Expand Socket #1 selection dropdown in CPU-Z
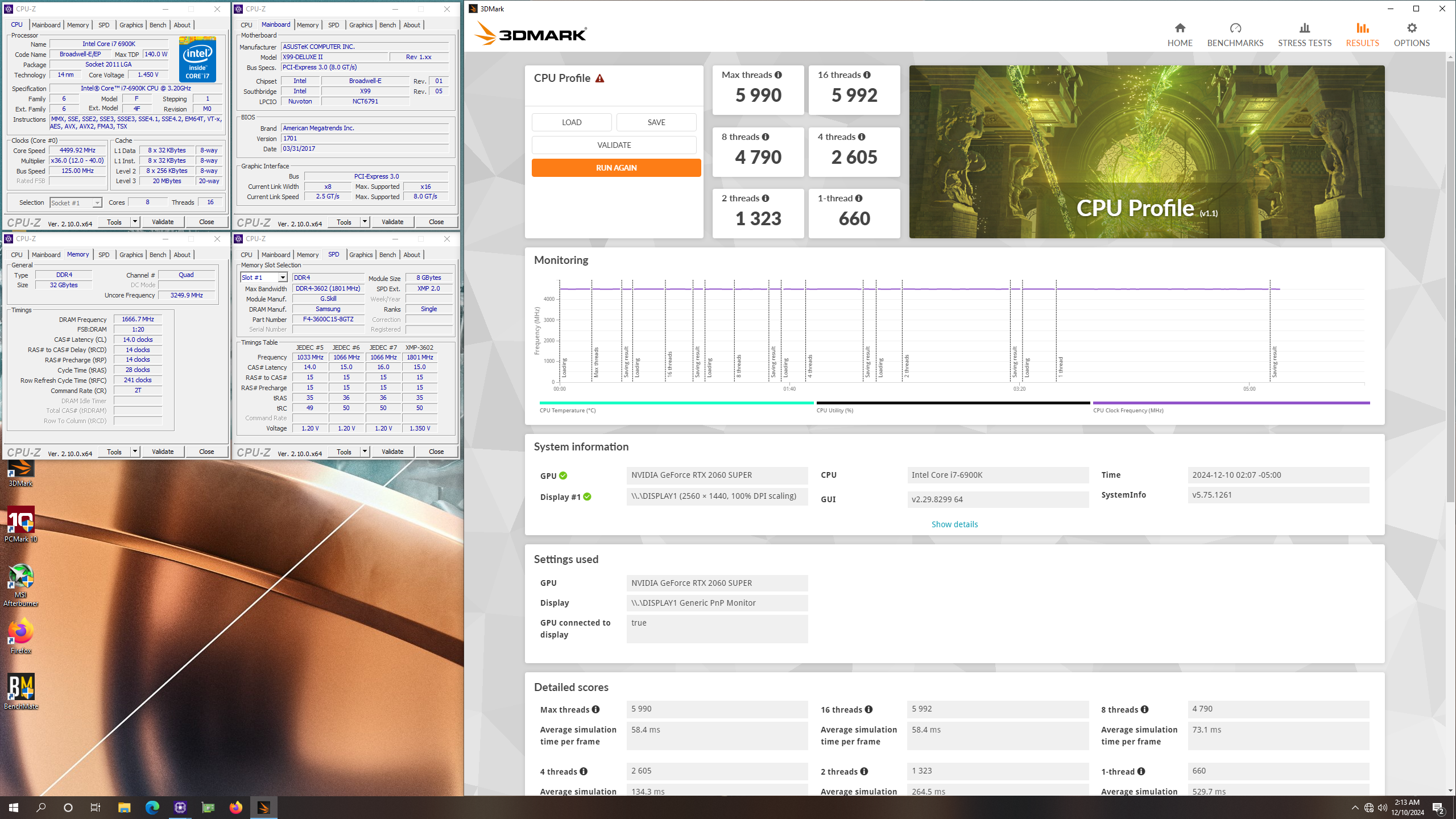 [97, 203]
